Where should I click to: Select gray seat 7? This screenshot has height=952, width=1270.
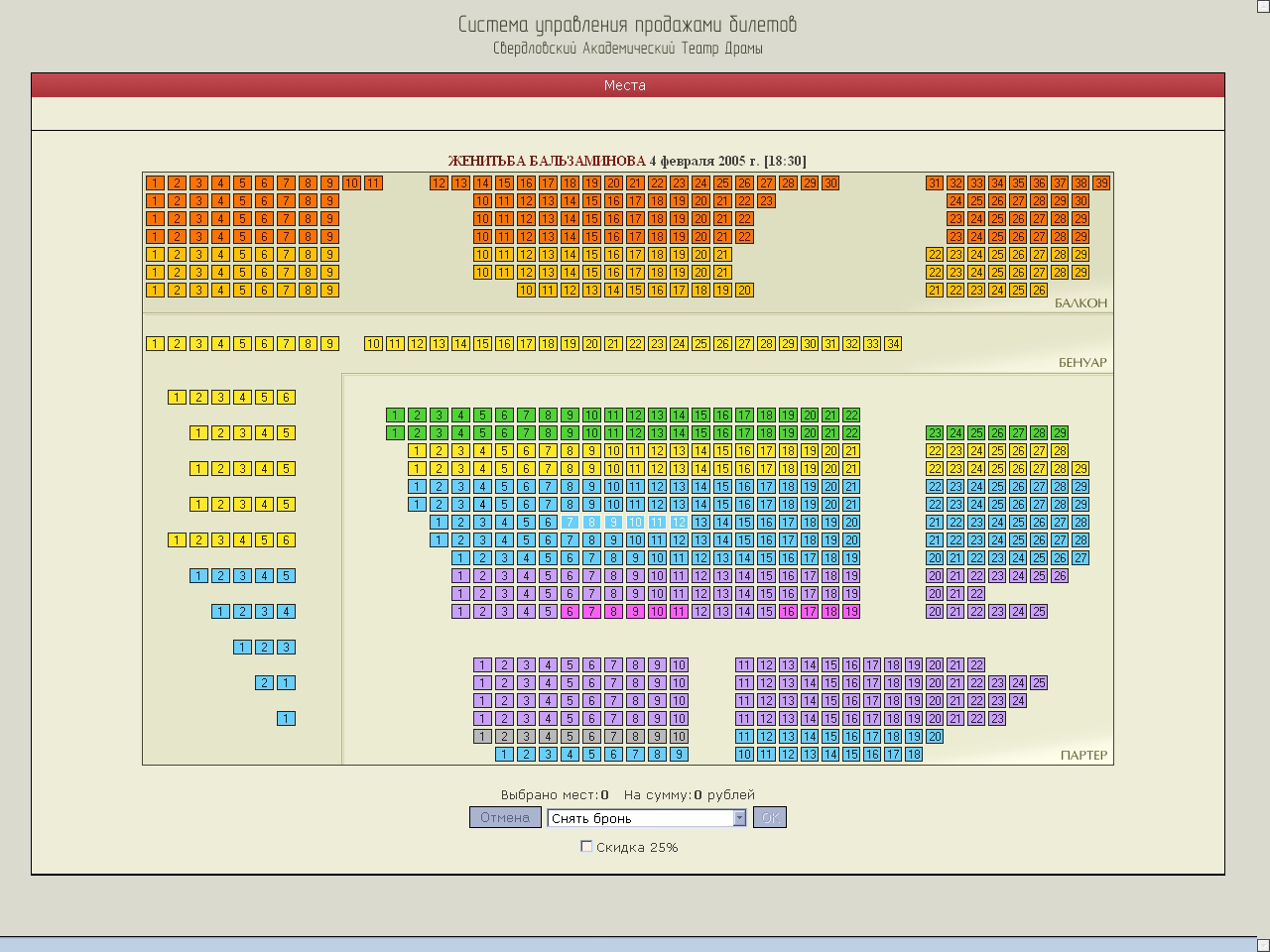(x=613, y=737)
